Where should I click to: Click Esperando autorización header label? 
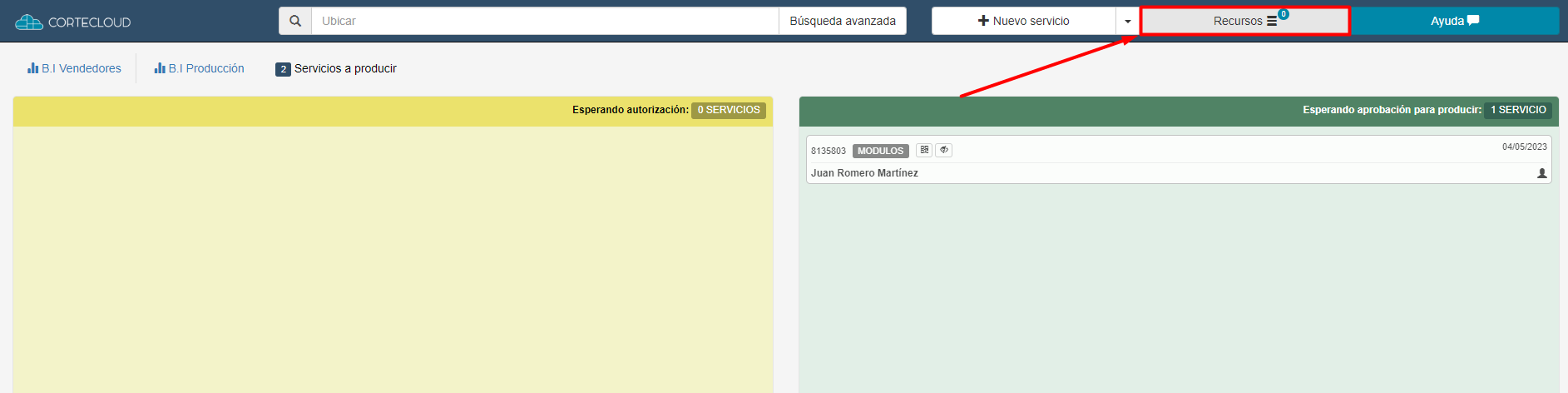[x=630, y=110]
